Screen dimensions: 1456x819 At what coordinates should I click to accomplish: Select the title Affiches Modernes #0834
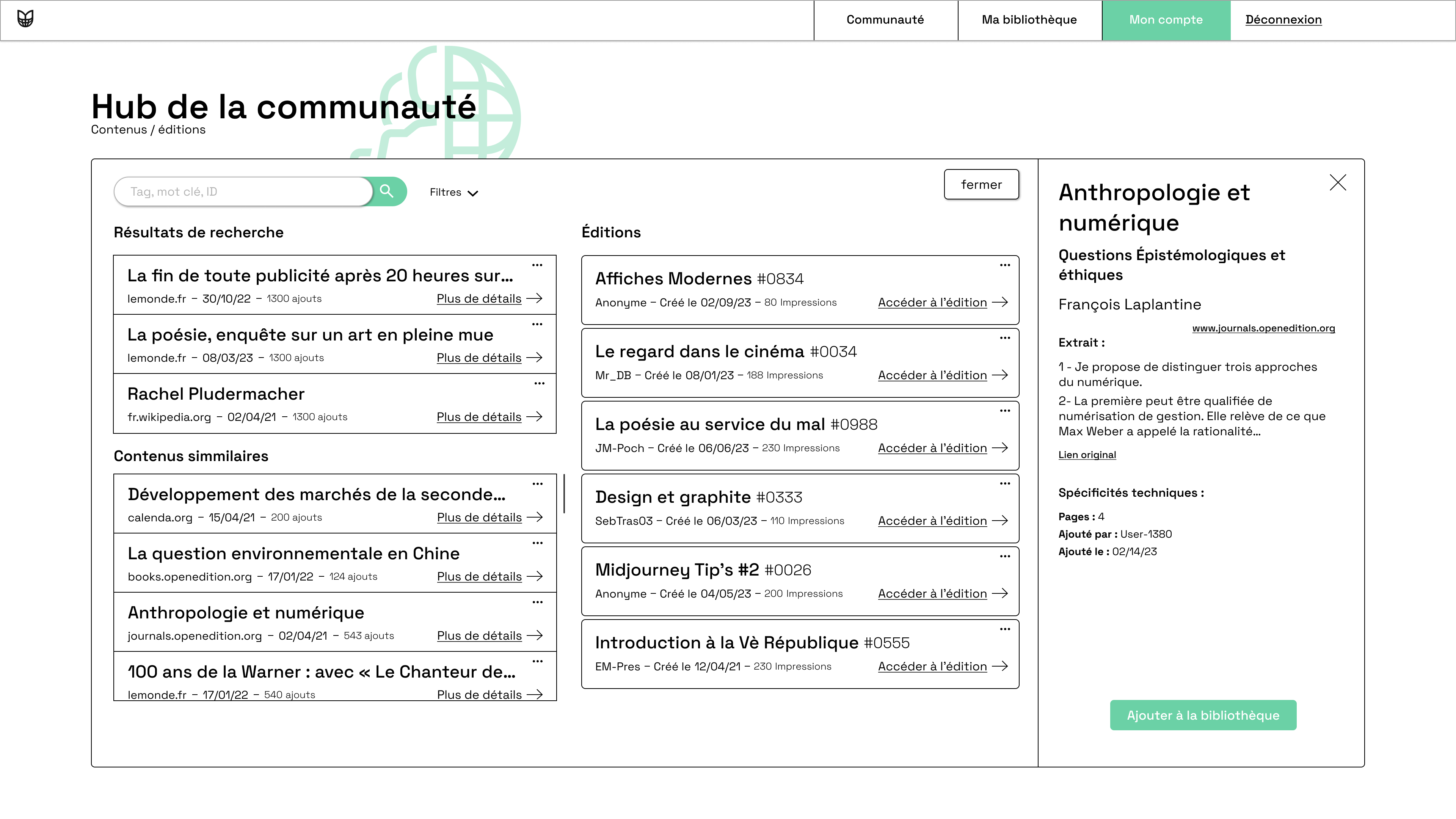[699, 279]
